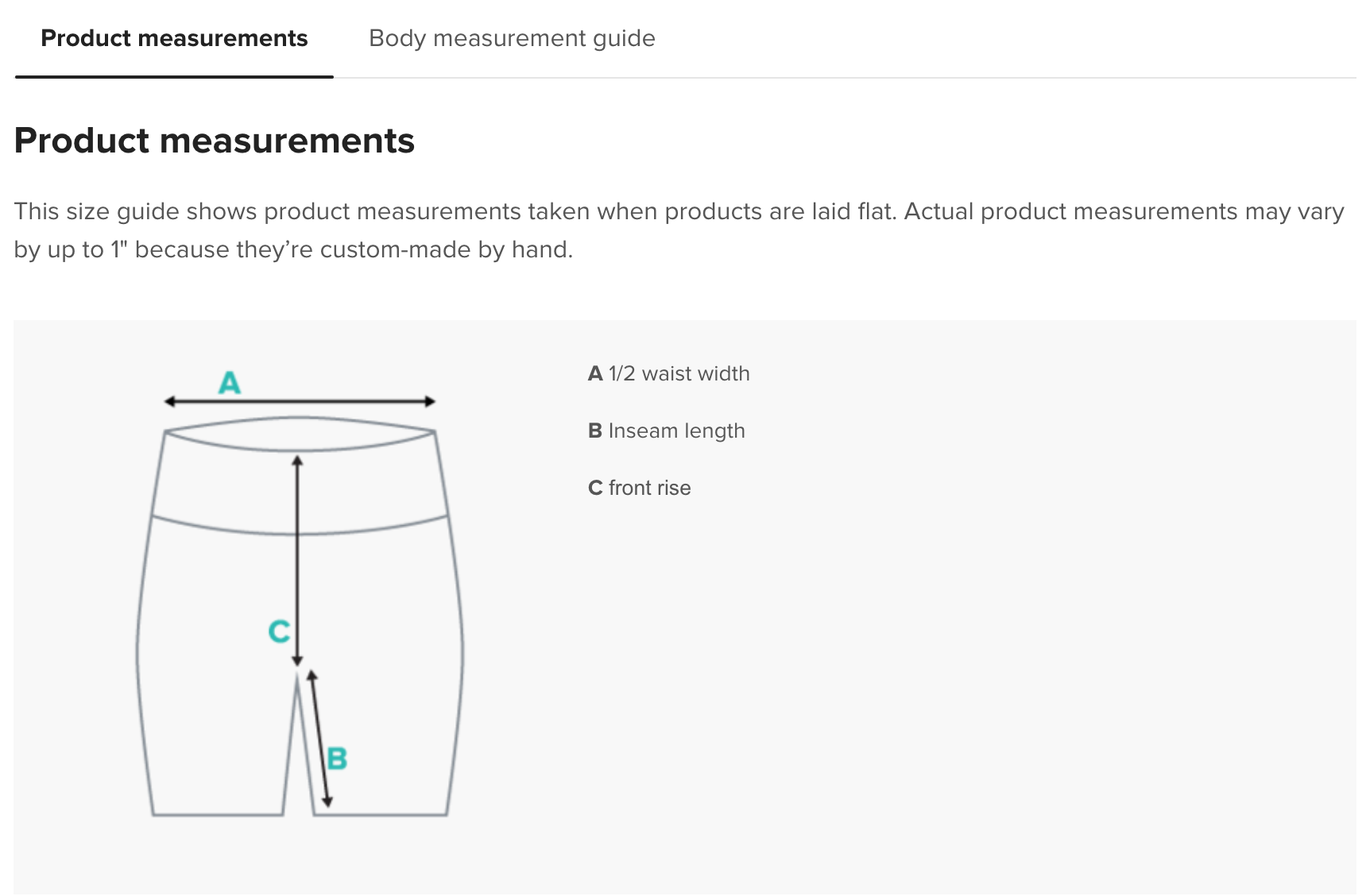The width and height of the screenshot is (1370, 896).
Task: Click the teal A label on the diagram
Action: pos(230,383)
